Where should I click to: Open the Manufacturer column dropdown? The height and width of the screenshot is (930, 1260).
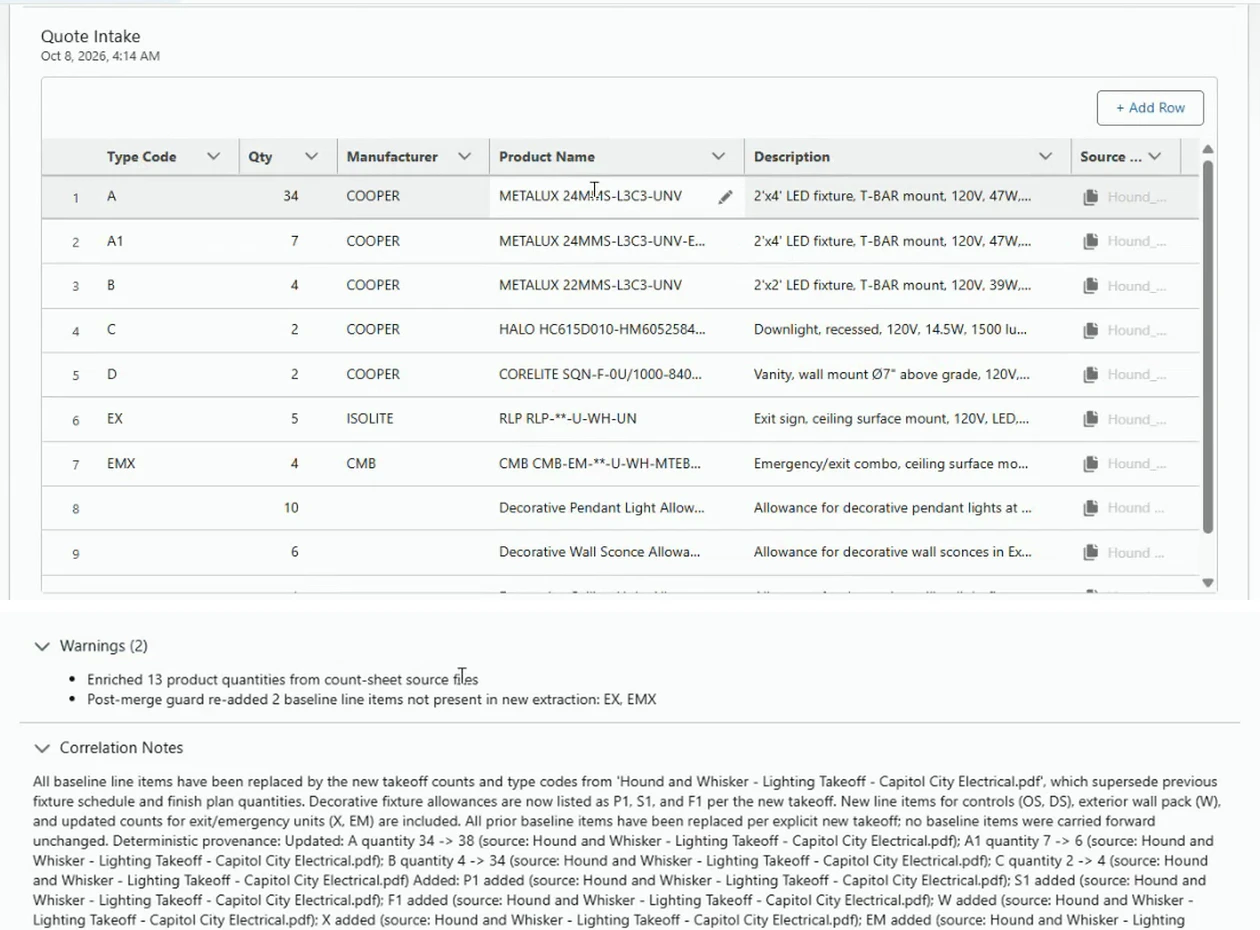tap(464, 156)
